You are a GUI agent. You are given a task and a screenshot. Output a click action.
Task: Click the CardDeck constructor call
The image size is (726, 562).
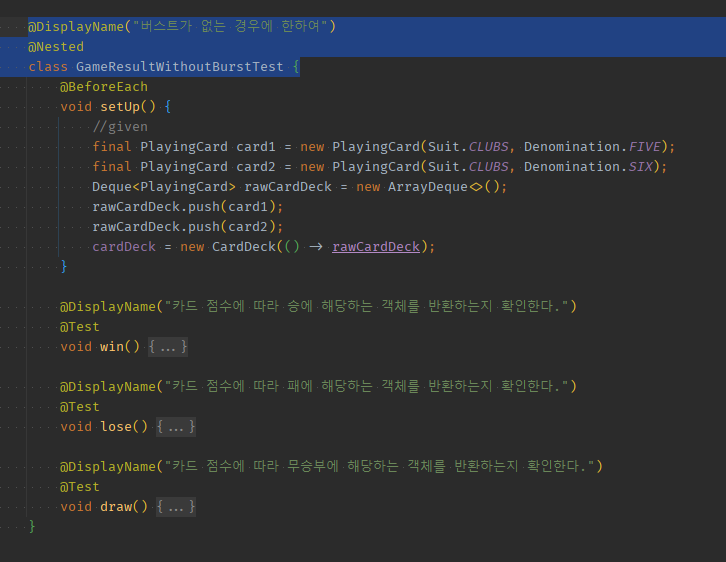[244, 247]
